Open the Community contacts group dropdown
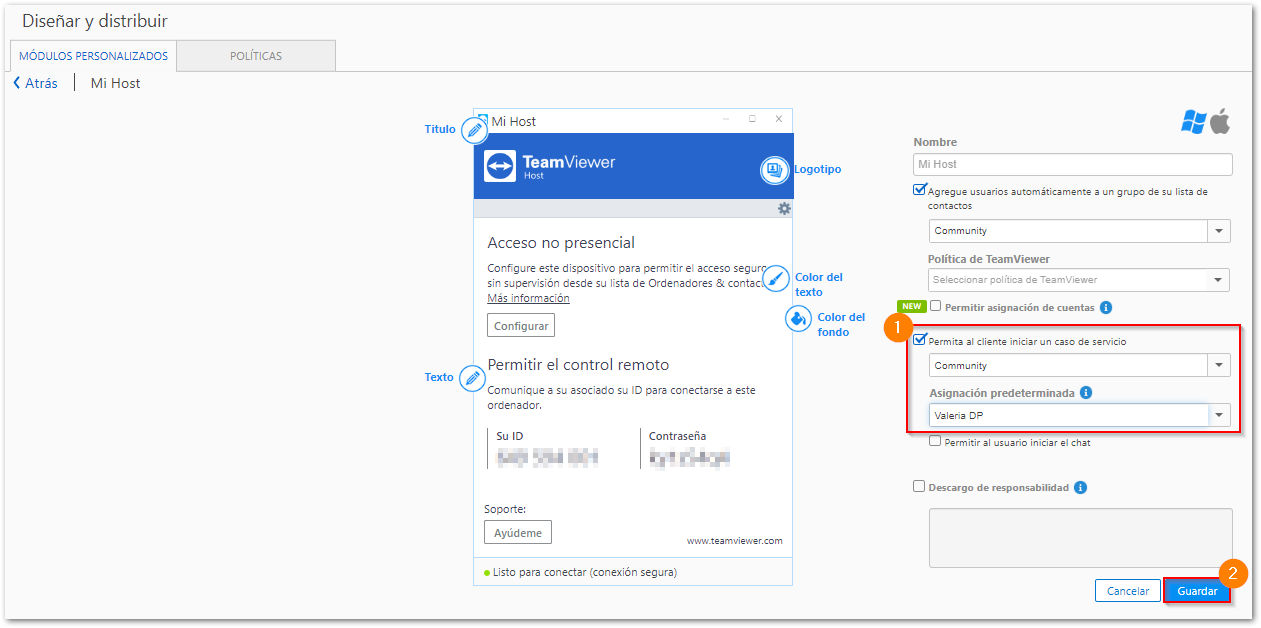Viewport: 1261px width, 628px height. pos(1079,231)
